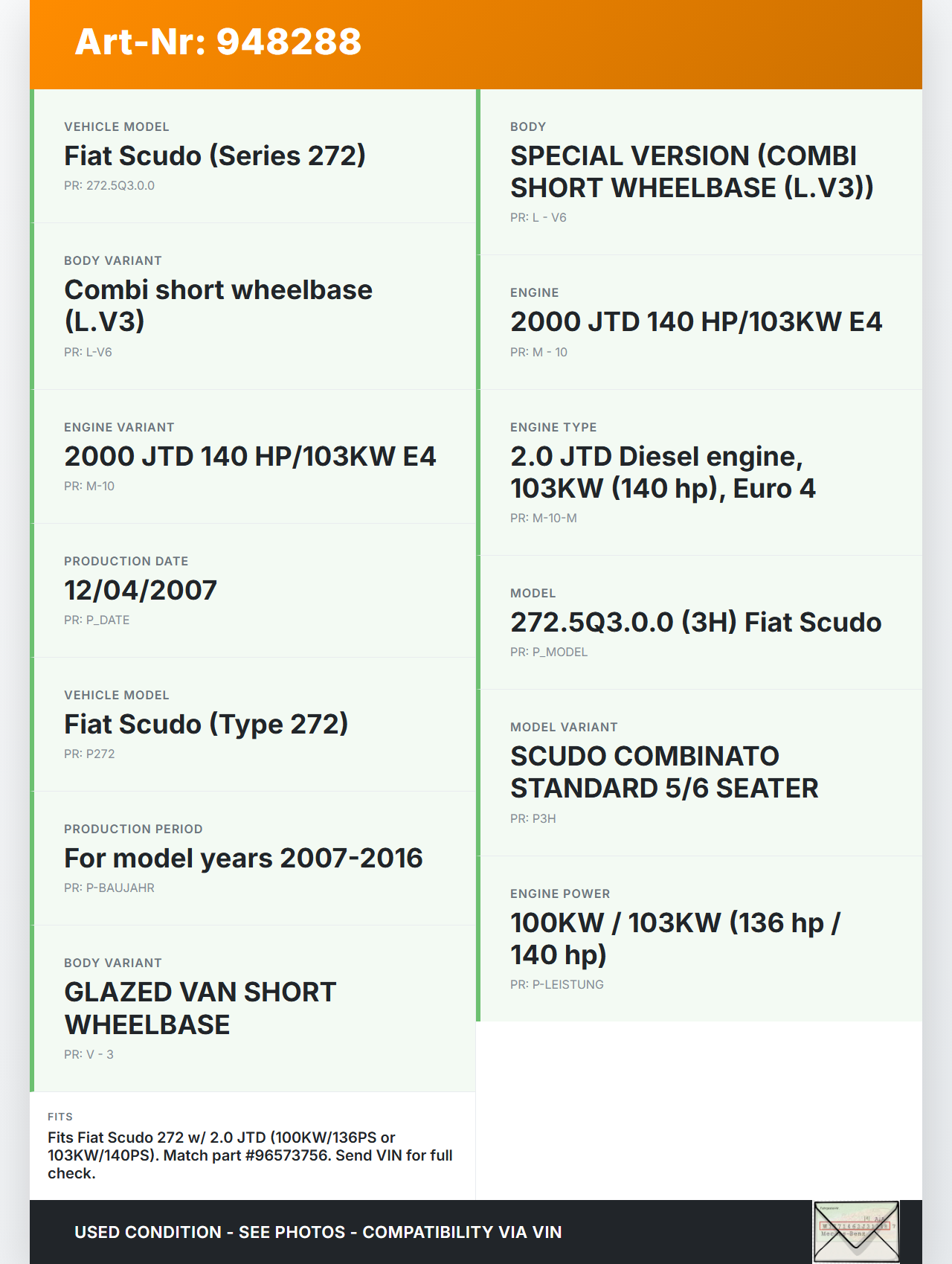Image resolution: width=952 pixels, height=1264 pixels.
Task: Click the PR: P-BAUJAHR code label
Action: tap(109, 888)
